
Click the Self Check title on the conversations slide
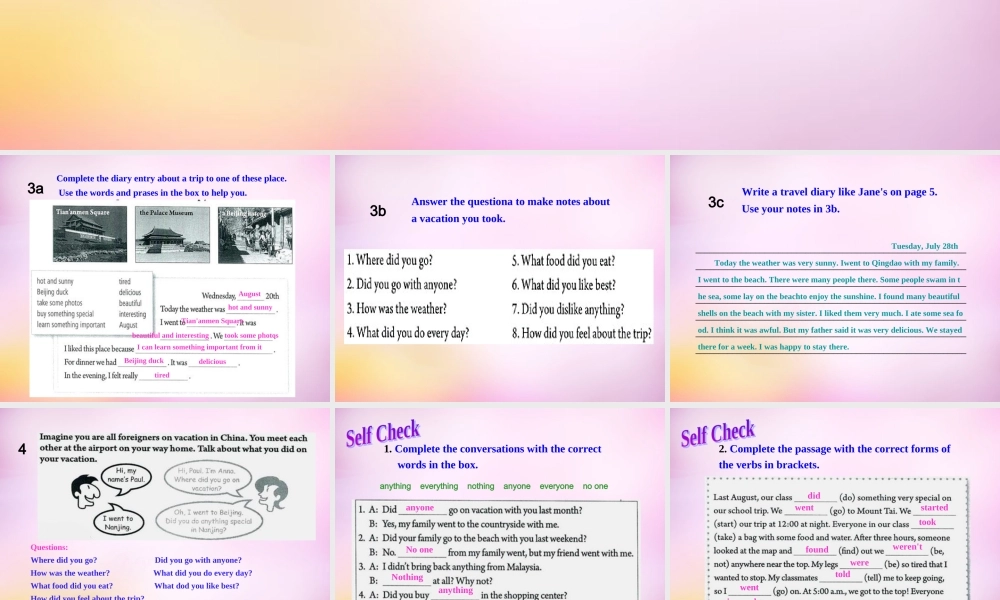383,432
